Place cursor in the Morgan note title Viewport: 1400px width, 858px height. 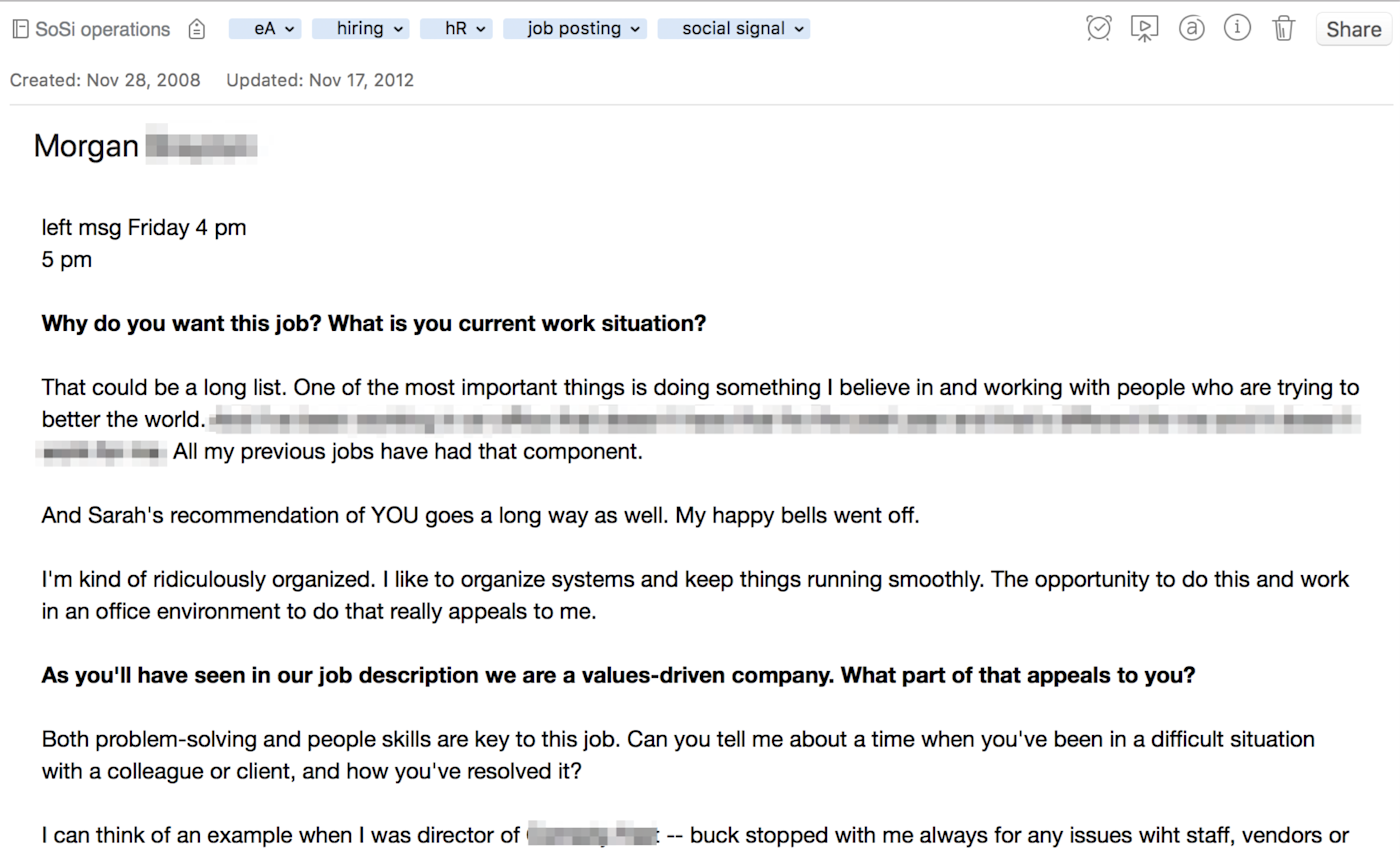87,146
